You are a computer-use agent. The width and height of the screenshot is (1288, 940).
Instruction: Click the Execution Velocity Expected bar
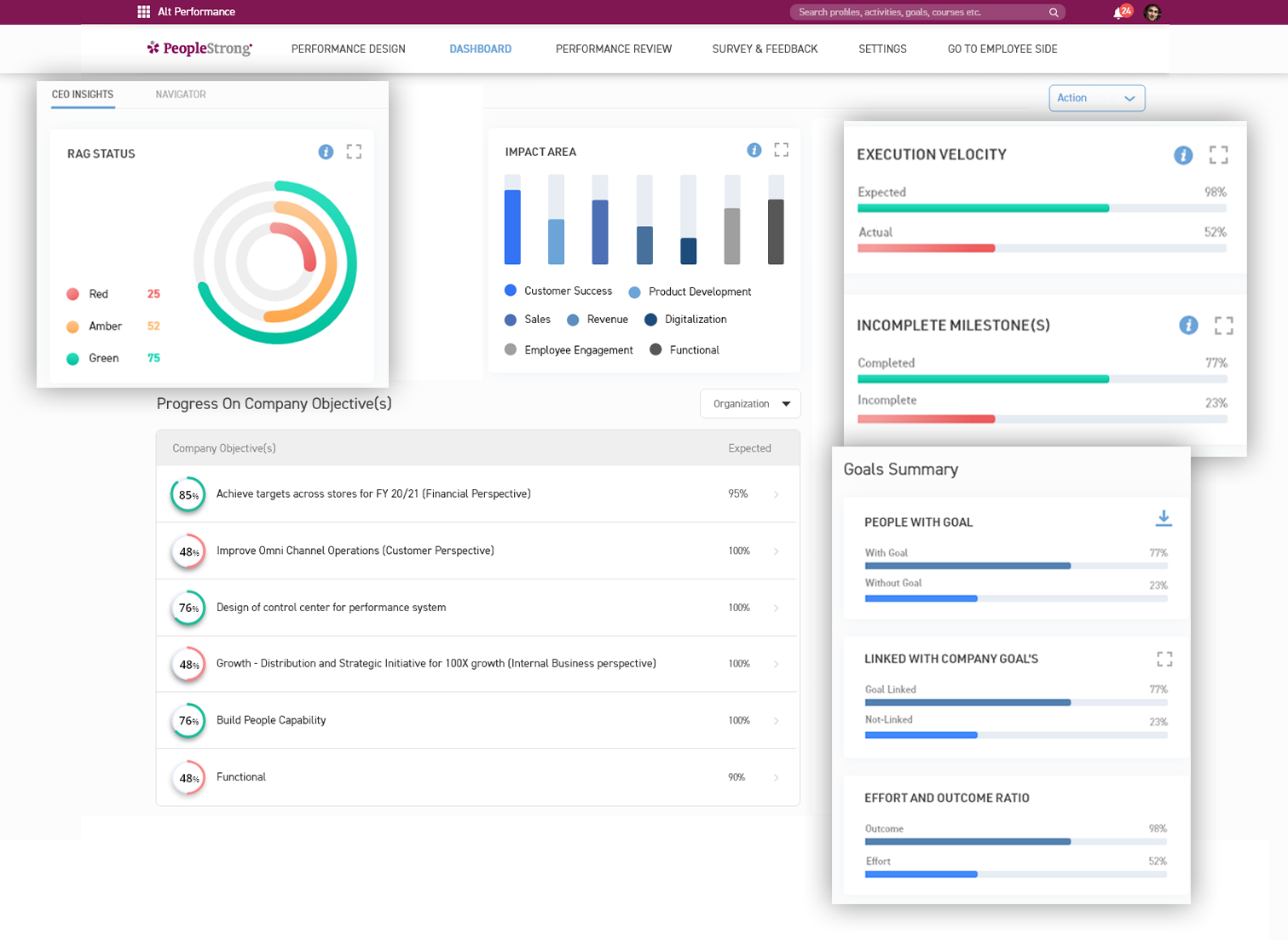coord(1042,209)
